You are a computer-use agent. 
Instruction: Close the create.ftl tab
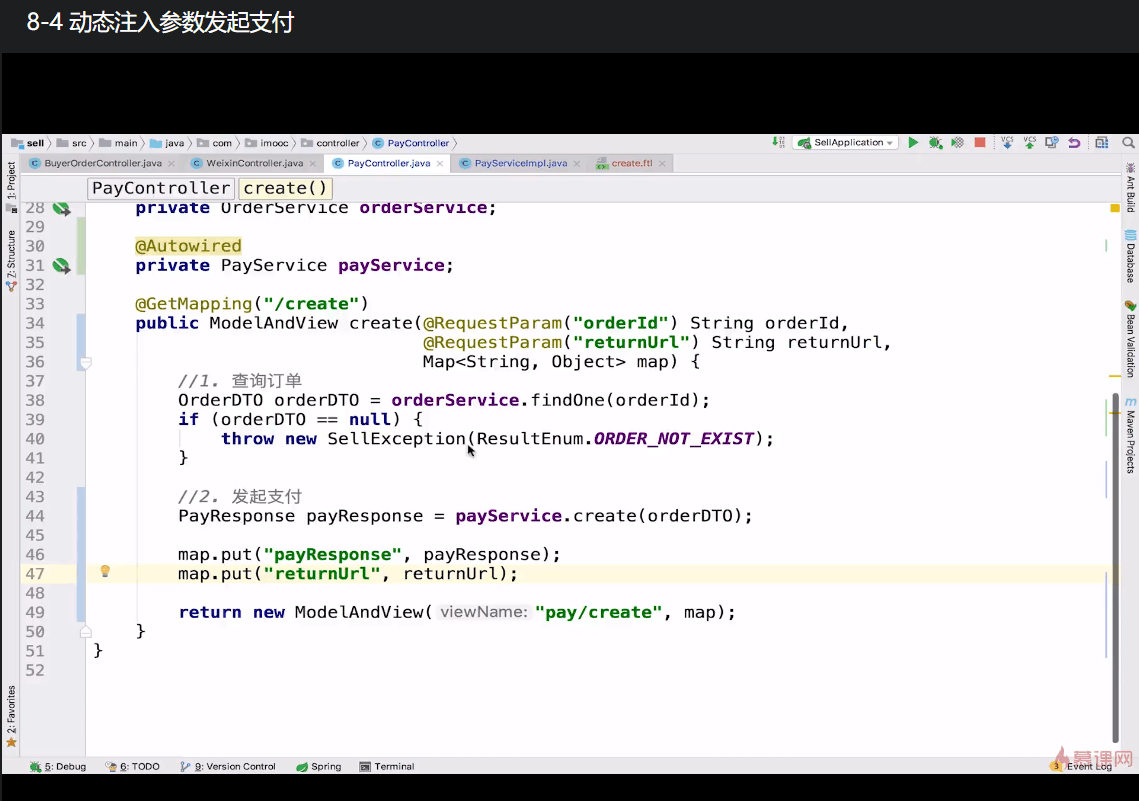coord(662,164)
